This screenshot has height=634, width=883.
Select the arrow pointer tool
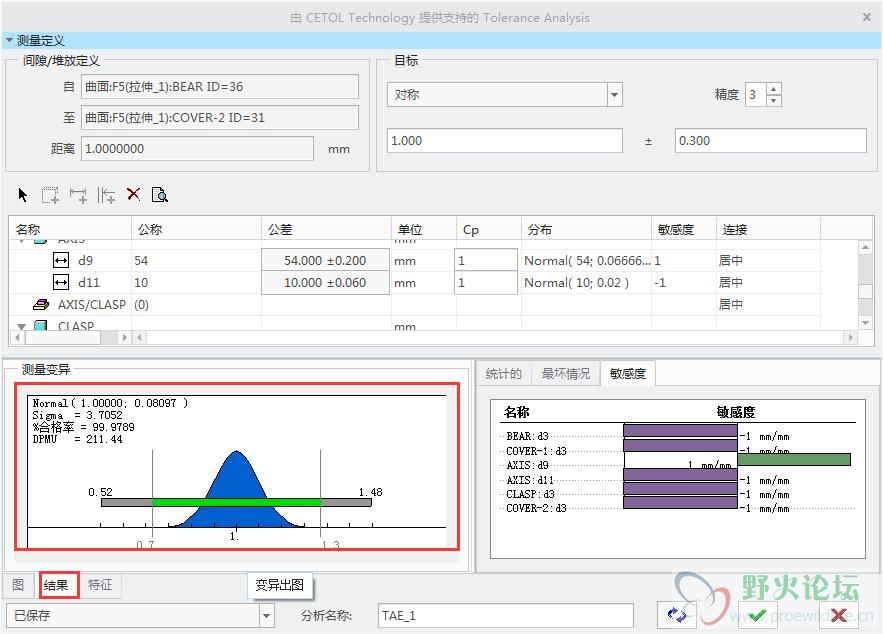[x=24, y=195]
